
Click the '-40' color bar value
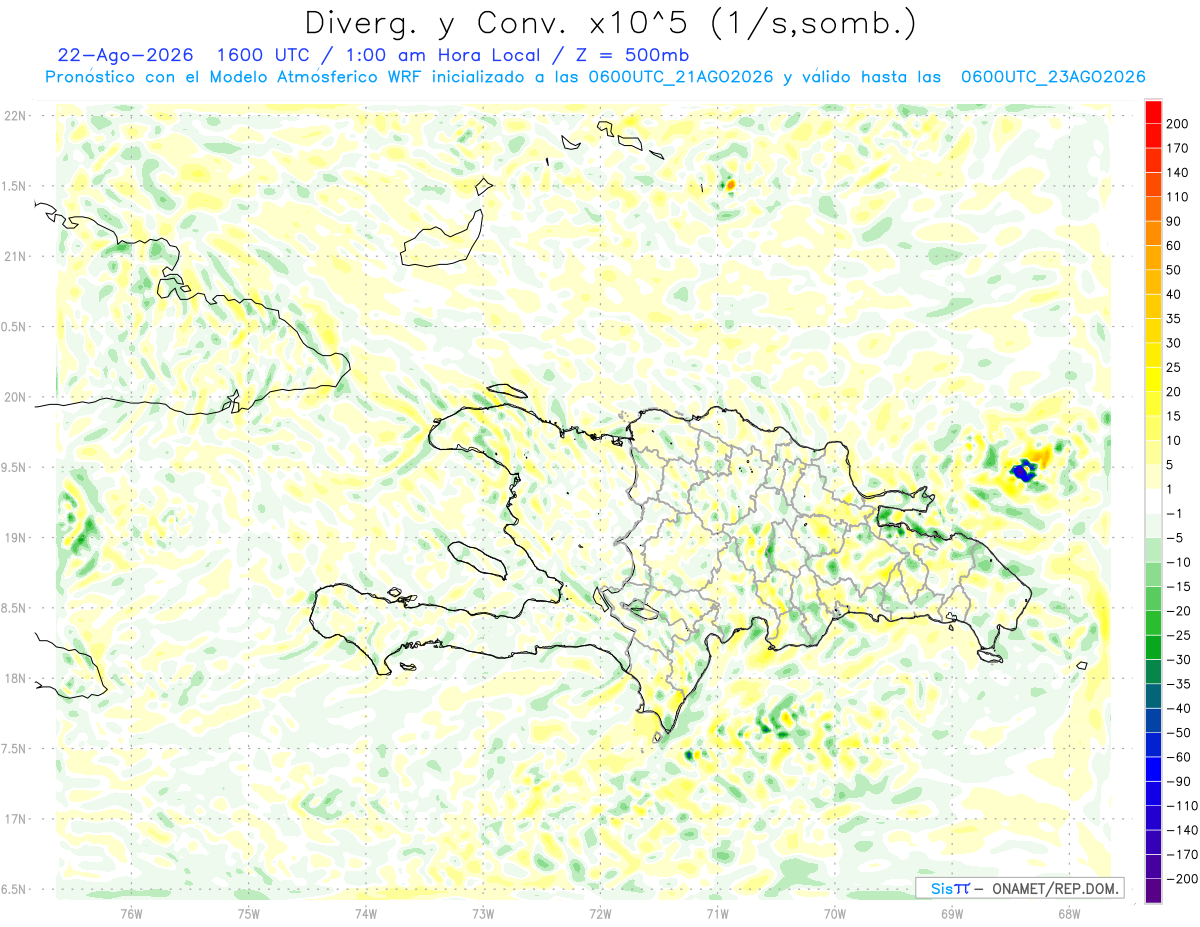1178,708
